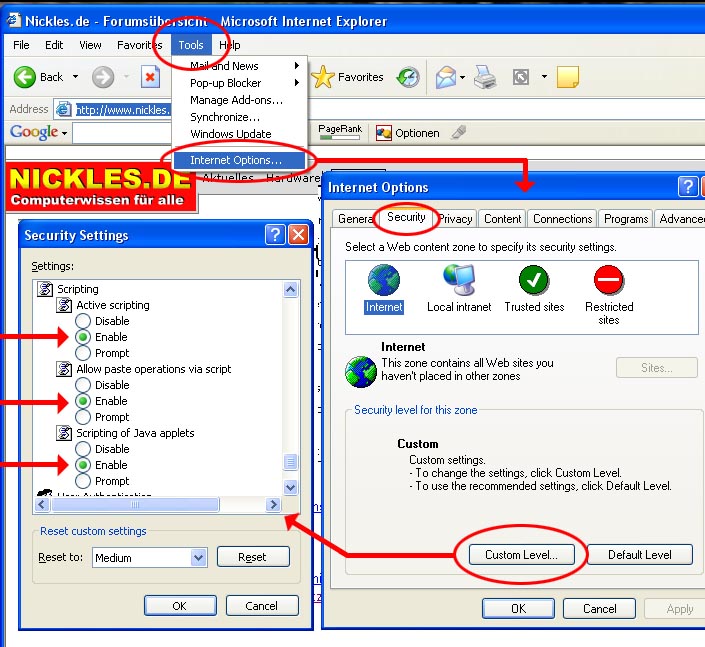Click Cancel in the Internet Options dialog
This screenshot has width=705, height=647.
click(599, 608)
